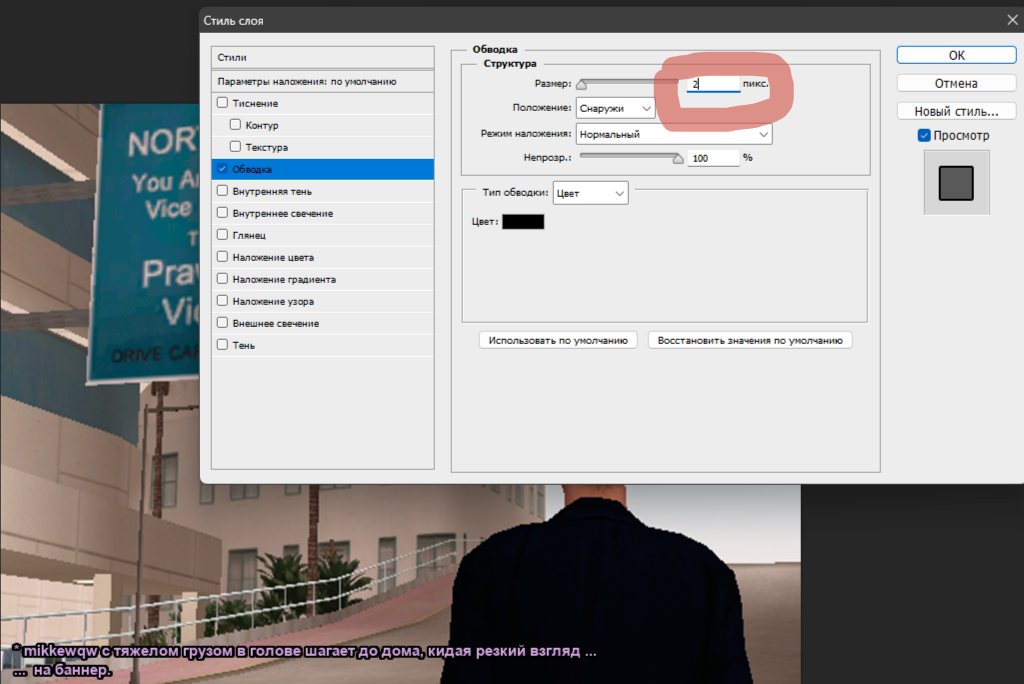Click Новый стиль button
Viewport: 1024px width, 684px height.
956,111
